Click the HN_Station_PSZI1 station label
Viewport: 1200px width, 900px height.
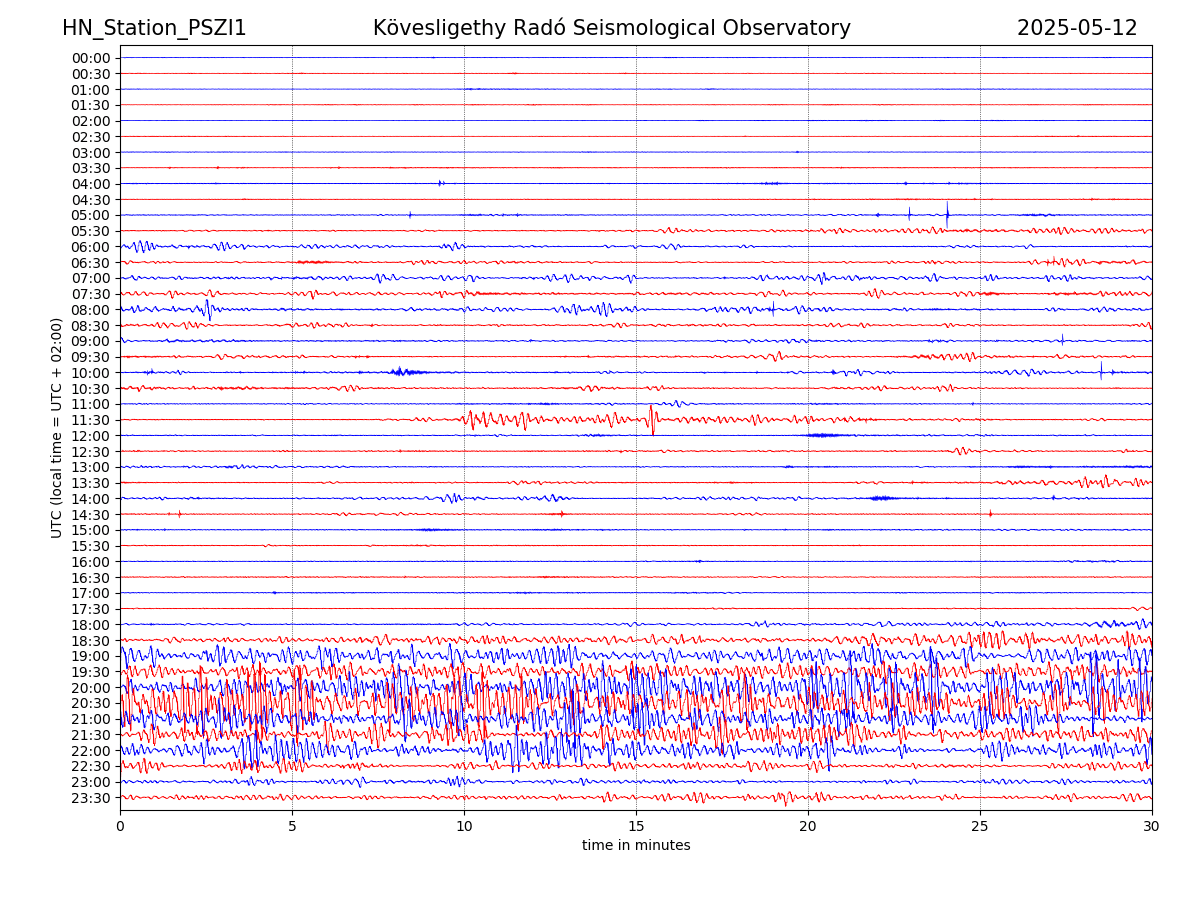(x=154, y=28)
